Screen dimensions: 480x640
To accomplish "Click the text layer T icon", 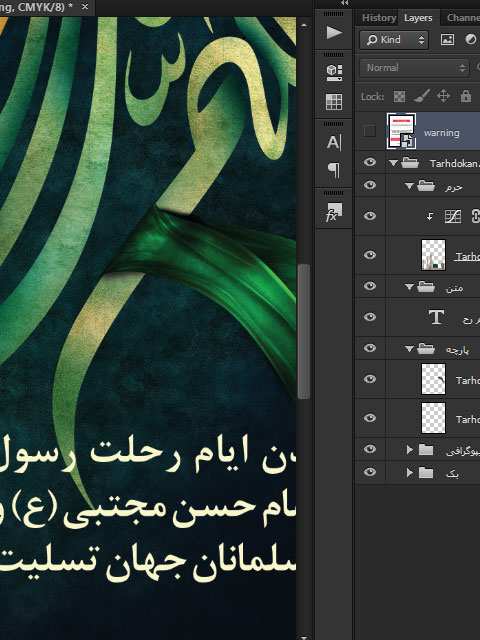I will (436, 317).
